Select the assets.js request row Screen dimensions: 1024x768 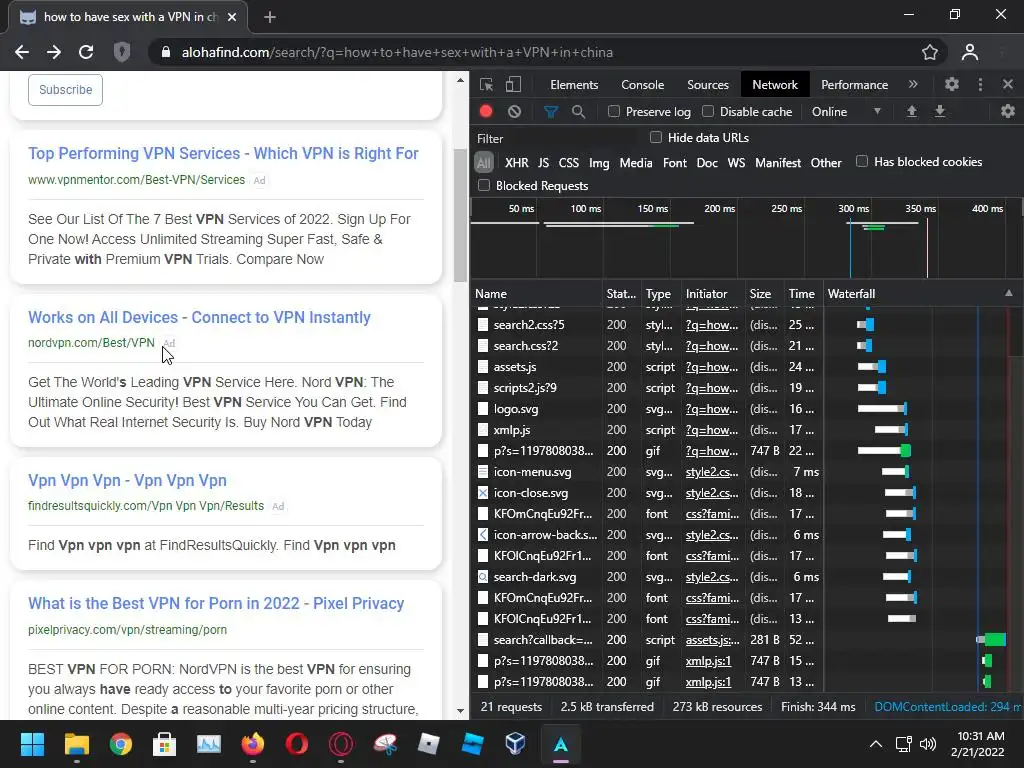coord(647,367)
